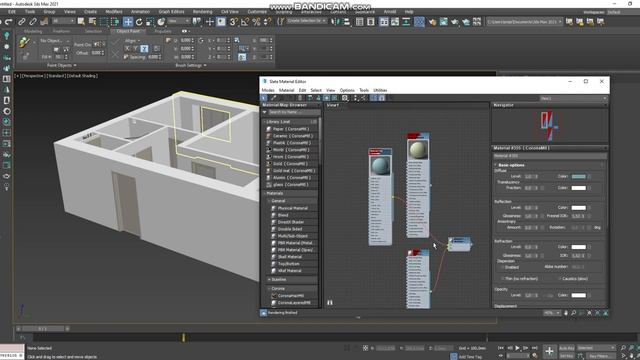The height and width of the screenshot is (360, 640).
Task: Open the Rendering menu in main menu bar
Action: point(202,12)
